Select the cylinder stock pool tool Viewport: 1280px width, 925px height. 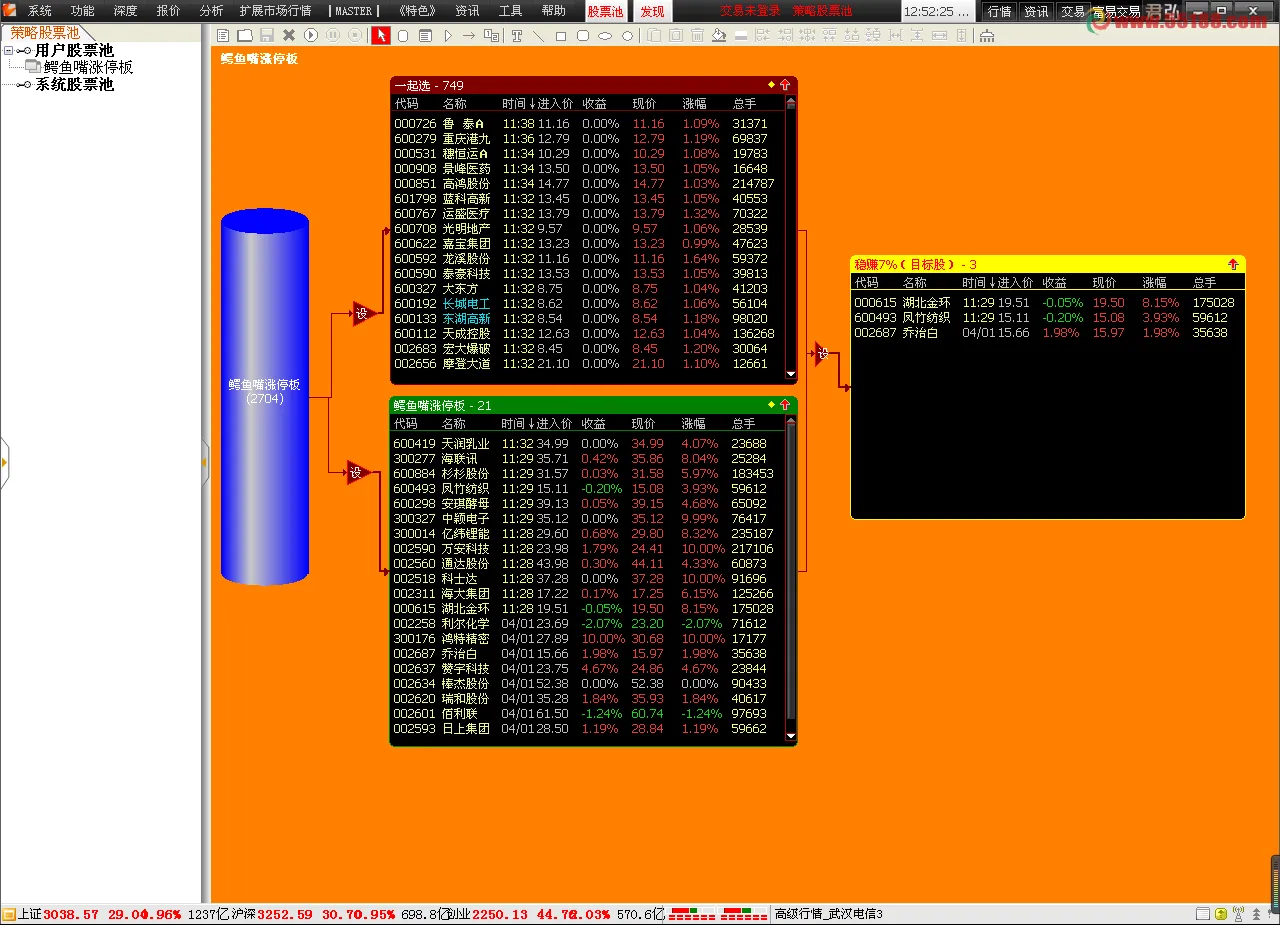[x=403, y=35]
